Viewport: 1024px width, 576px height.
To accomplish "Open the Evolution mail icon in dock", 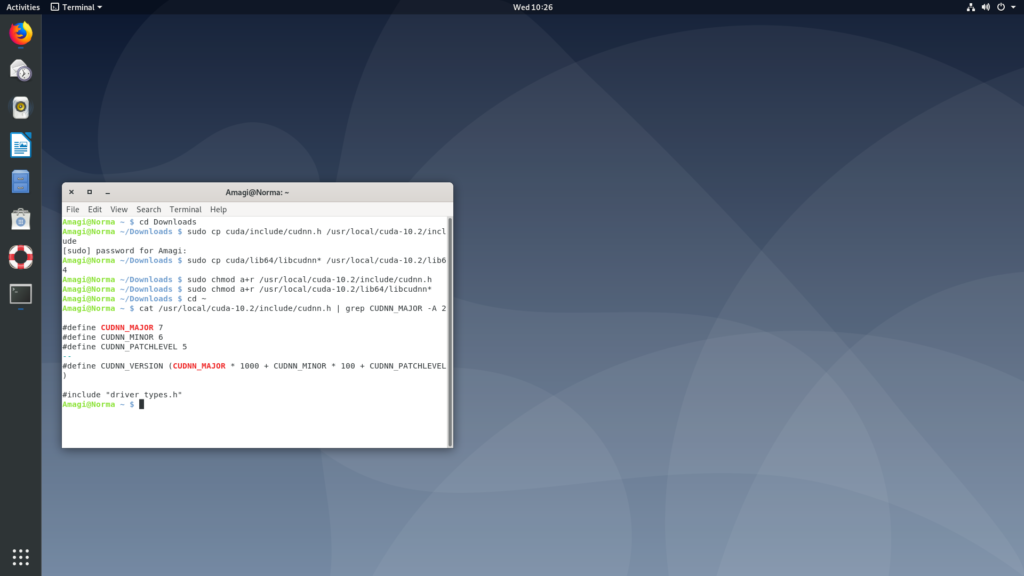I will (21, 70).
